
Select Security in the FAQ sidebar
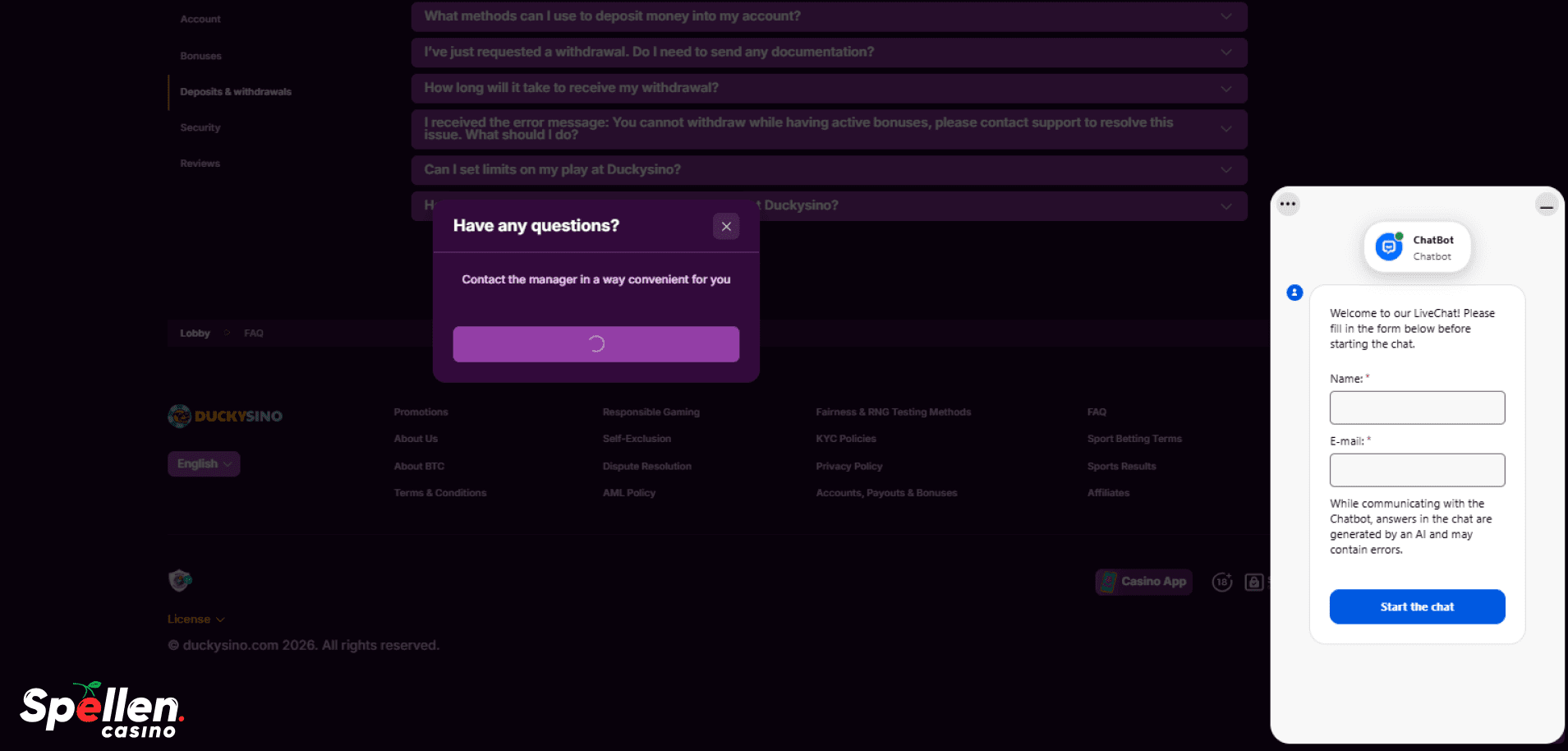point(200,128)
